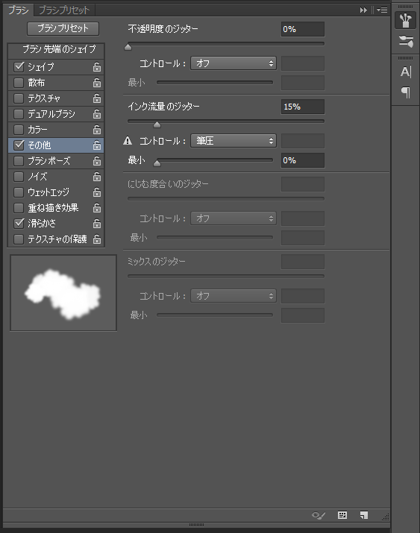
Task: Enable the ウェットエッジ checkbox
Action: (x=18, y=192)
